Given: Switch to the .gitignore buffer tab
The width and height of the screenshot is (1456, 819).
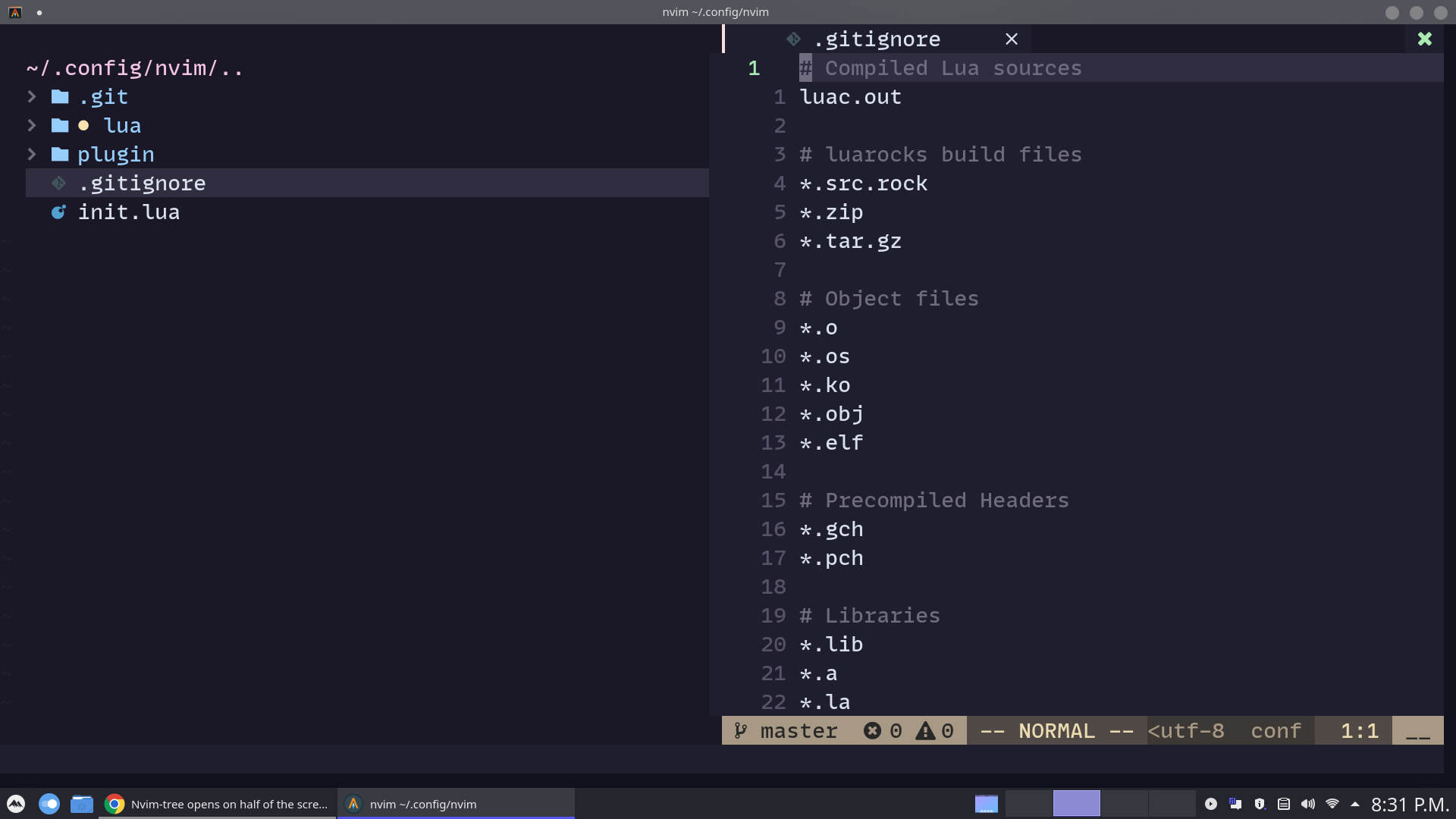Looking at the screenshot, I should [877, 39].
